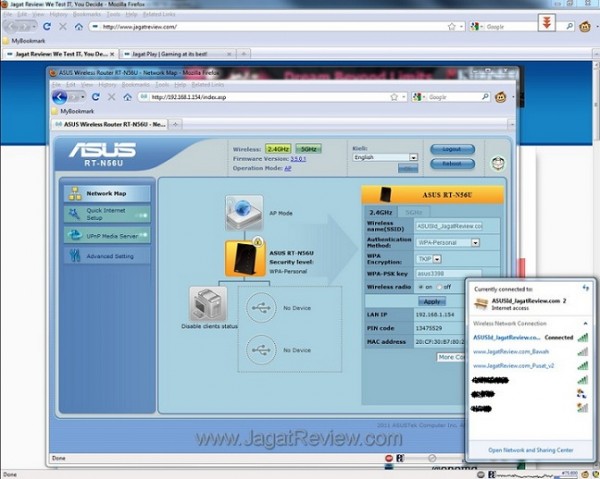The width and height of the screenshot is (600, 479).
Task: Click the Reboot button
Action: (452, 163)
